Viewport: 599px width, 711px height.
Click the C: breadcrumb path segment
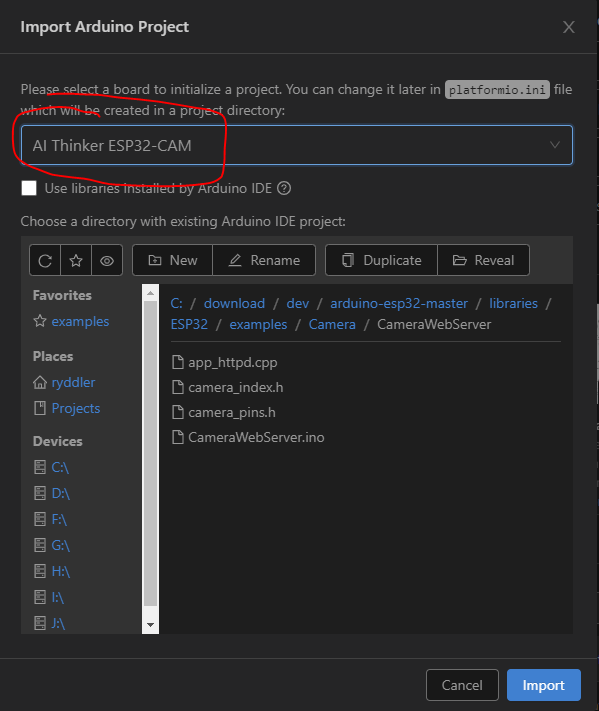point(176,303)
